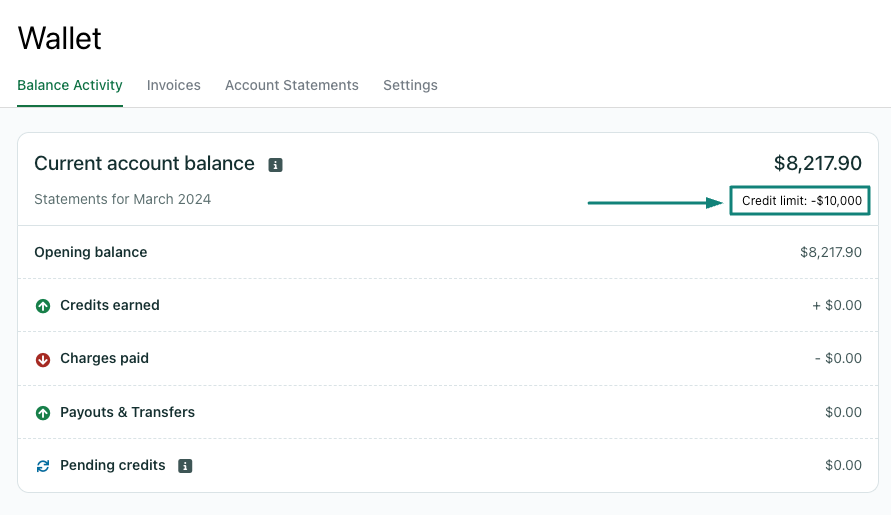Click the $8,217.90 current balance total
The width and height of the screenshot is (891, 515).
(817, 163)
